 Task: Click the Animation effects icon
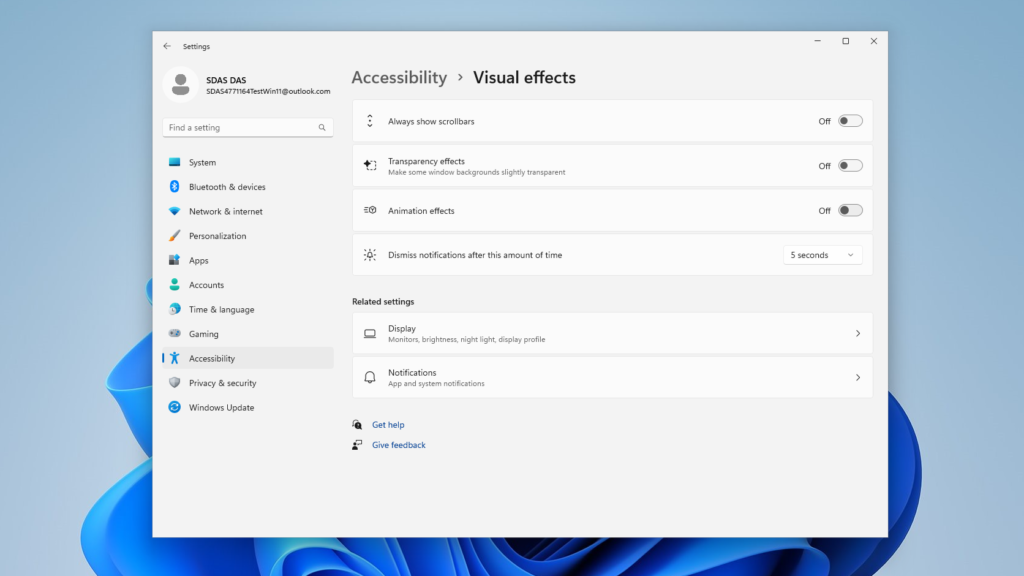pyautogui.click(x=370, y=210)
